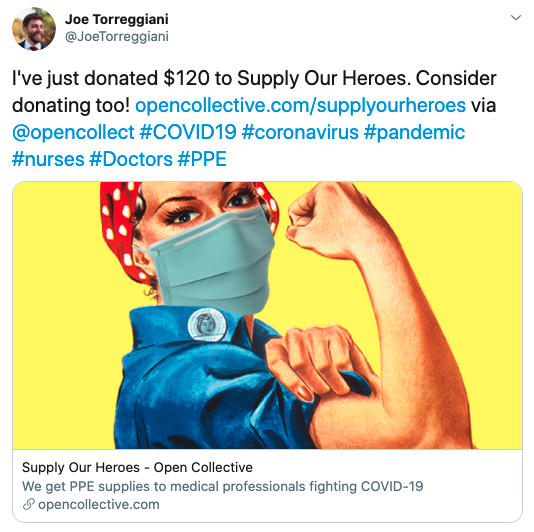
Task: Open the @JoeTorreggiani handle
Action: click(x=116, y=37)
